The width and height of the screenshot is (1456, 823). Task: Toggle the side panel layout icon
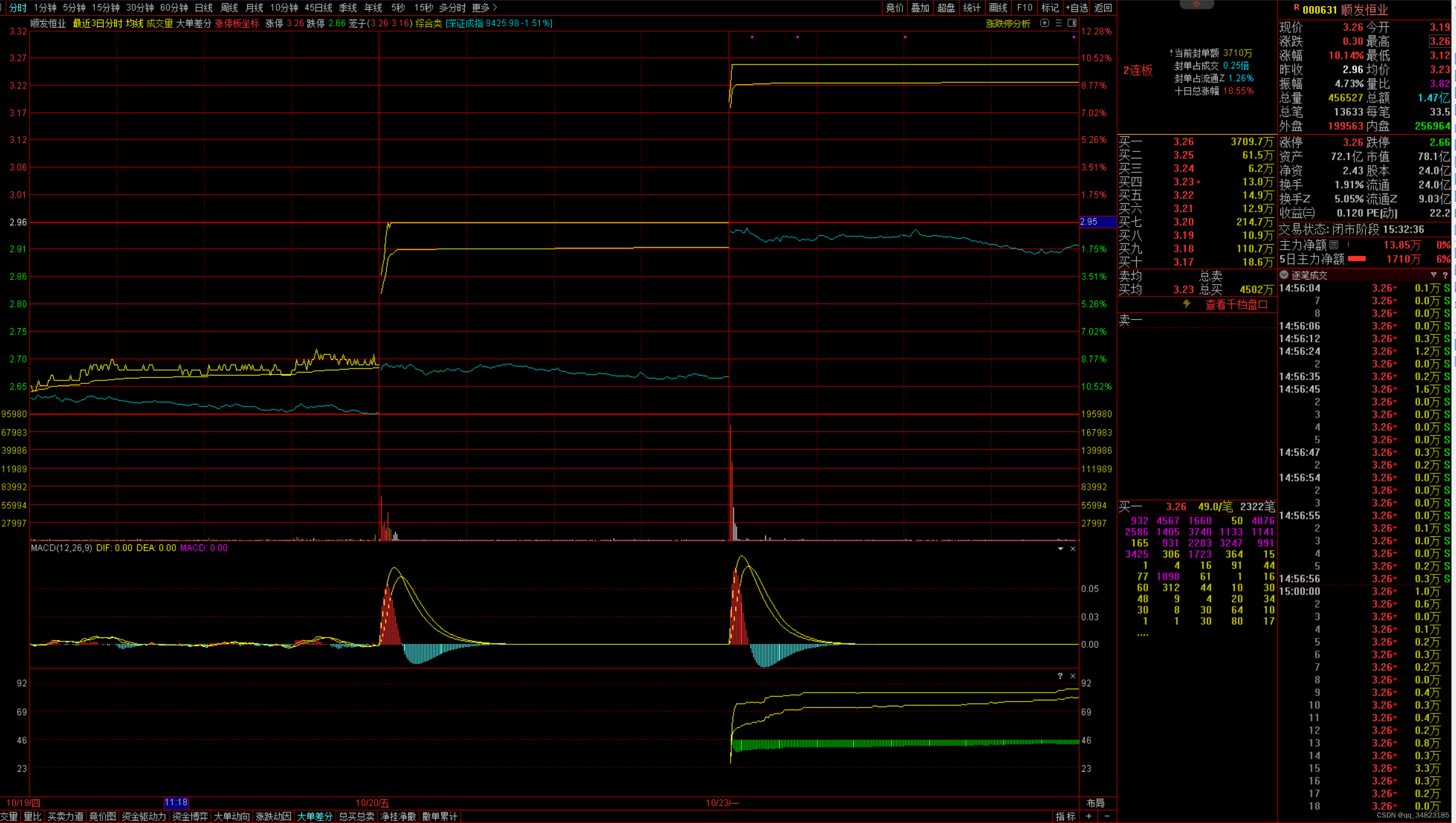click(x=1072, y=23)
